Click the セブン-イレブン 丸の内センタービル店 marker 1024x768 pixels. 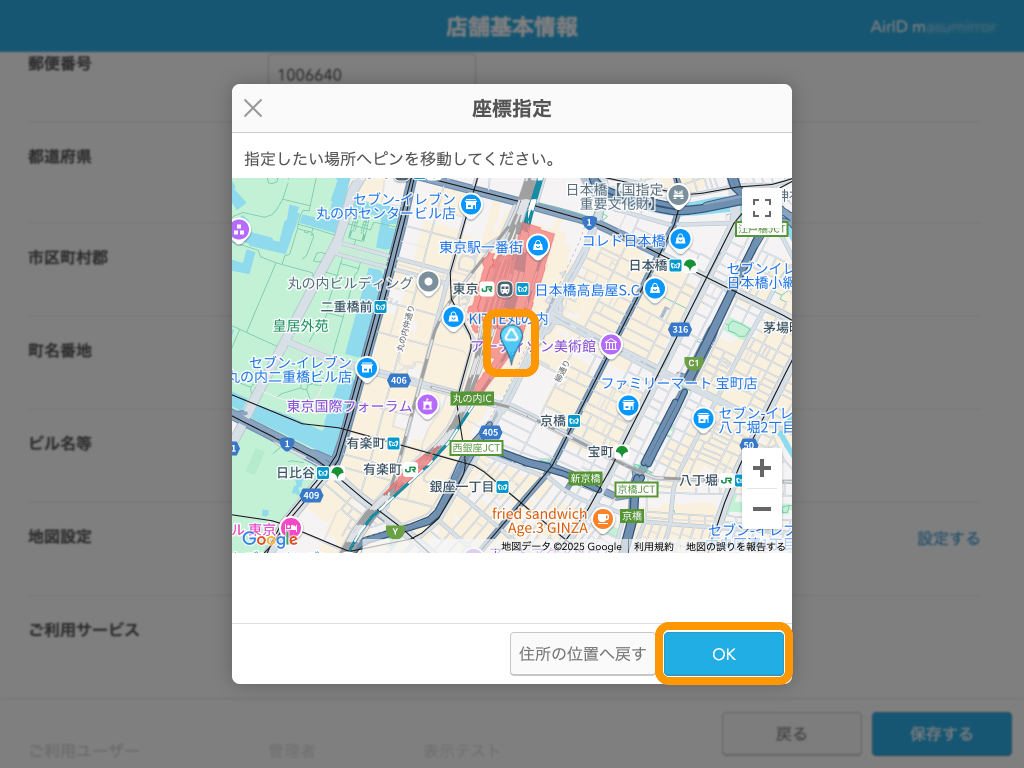pyautogui.click(x=471, y=205)
